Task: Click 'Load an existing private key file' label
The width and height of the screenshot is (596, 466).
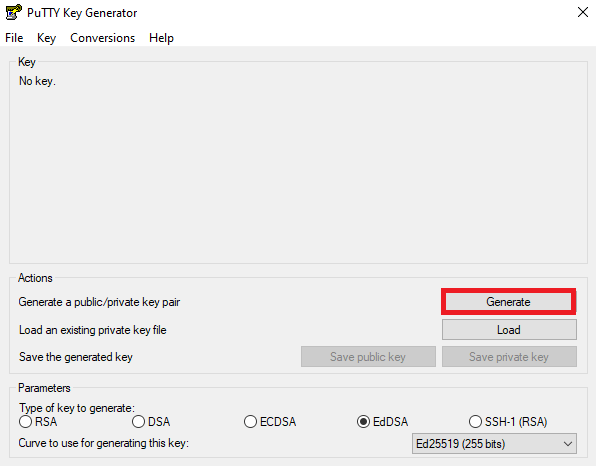Action: point(93,330)
